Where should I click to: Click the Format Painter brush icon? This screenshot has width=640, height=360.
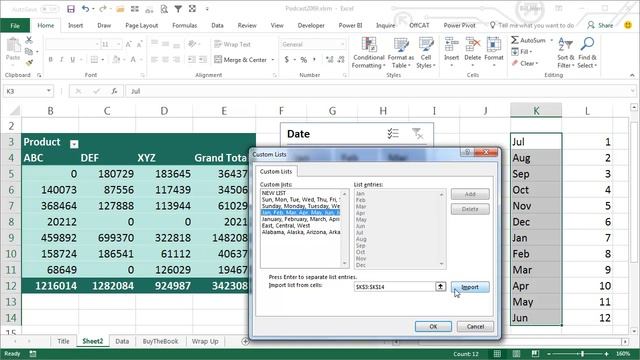tap(29, 62)
